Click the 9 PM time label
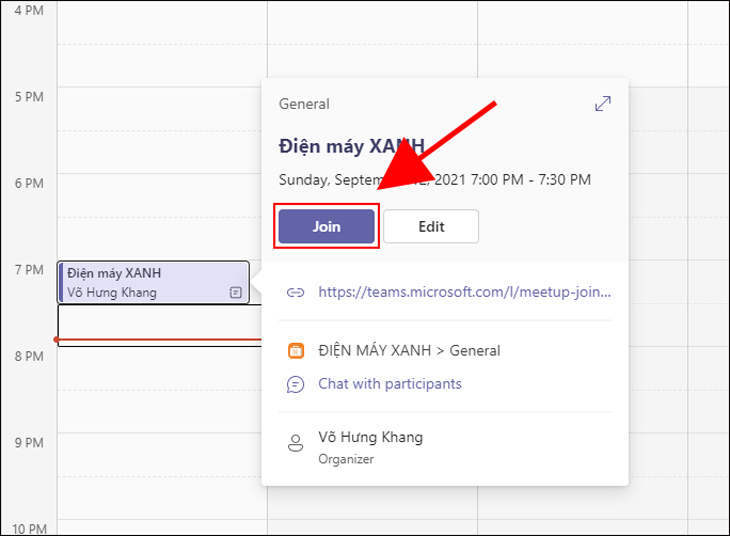The height and width of the screenshot is (536, 730). point(29,443)
